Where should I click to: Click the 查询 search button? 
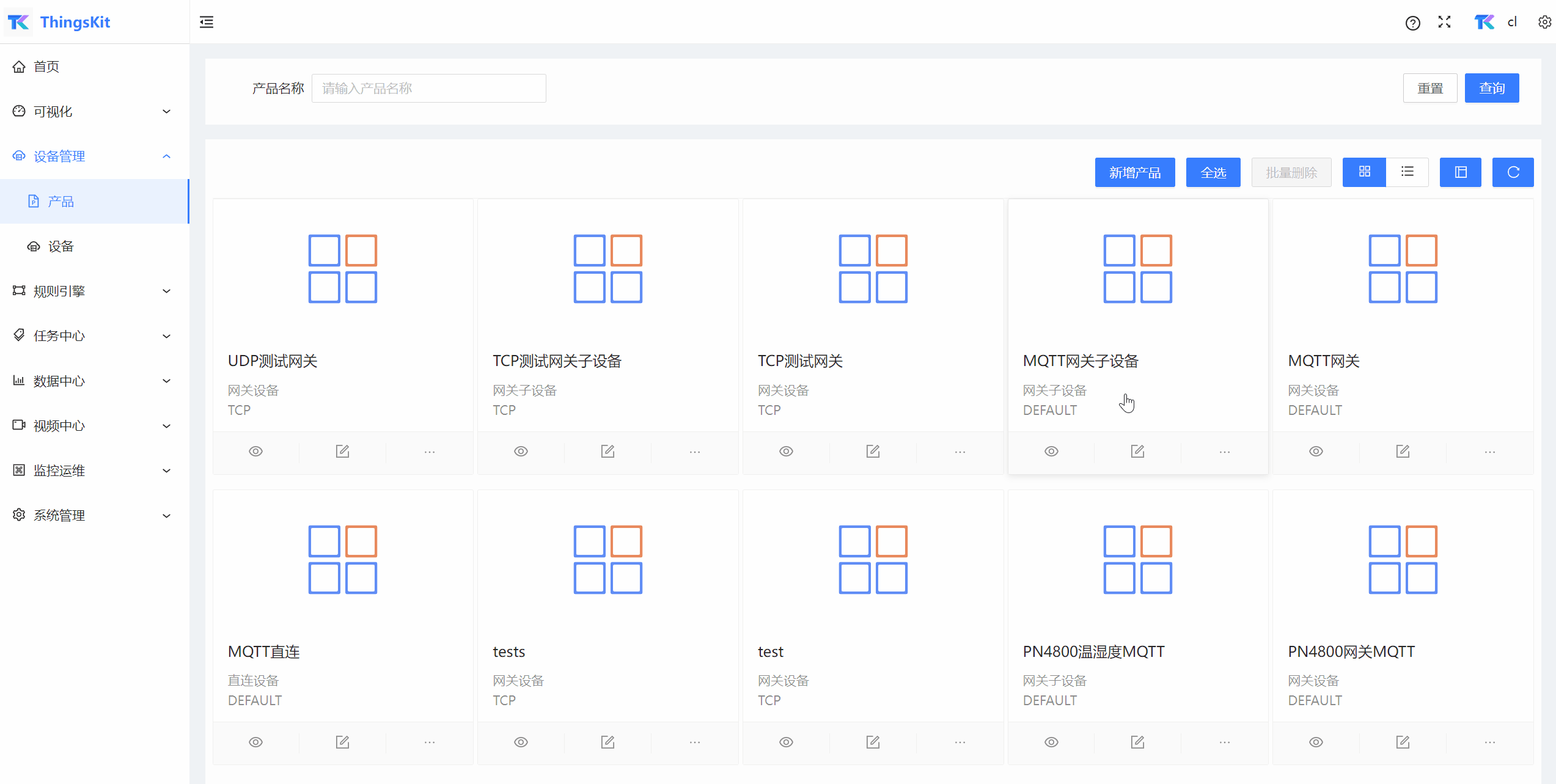1491,89
